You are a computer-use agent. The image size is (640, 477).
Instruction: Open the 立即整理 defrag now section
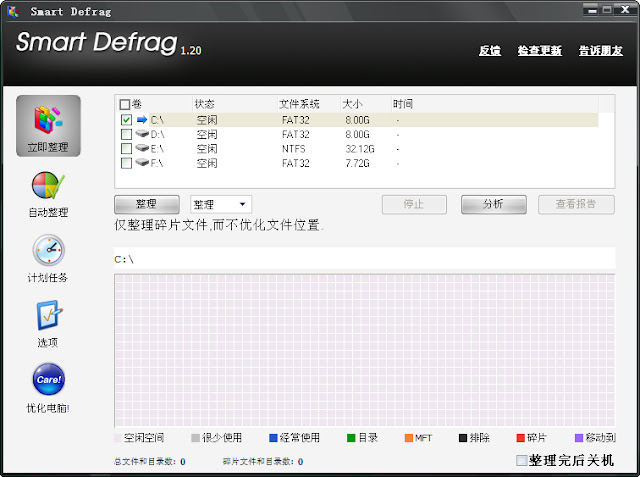(x=48, y=126)
